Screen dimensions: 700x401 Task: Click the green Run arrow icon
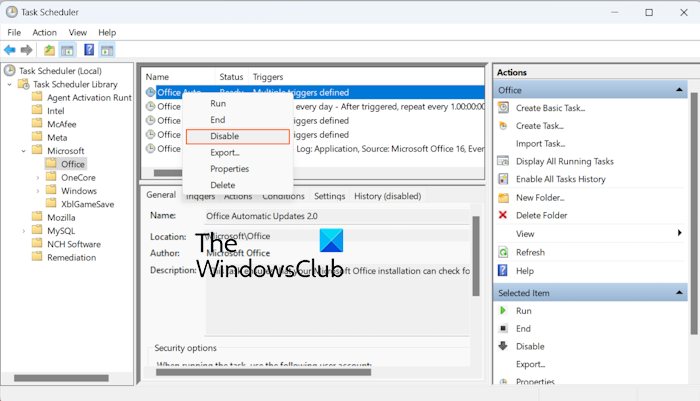coord(503,310)
